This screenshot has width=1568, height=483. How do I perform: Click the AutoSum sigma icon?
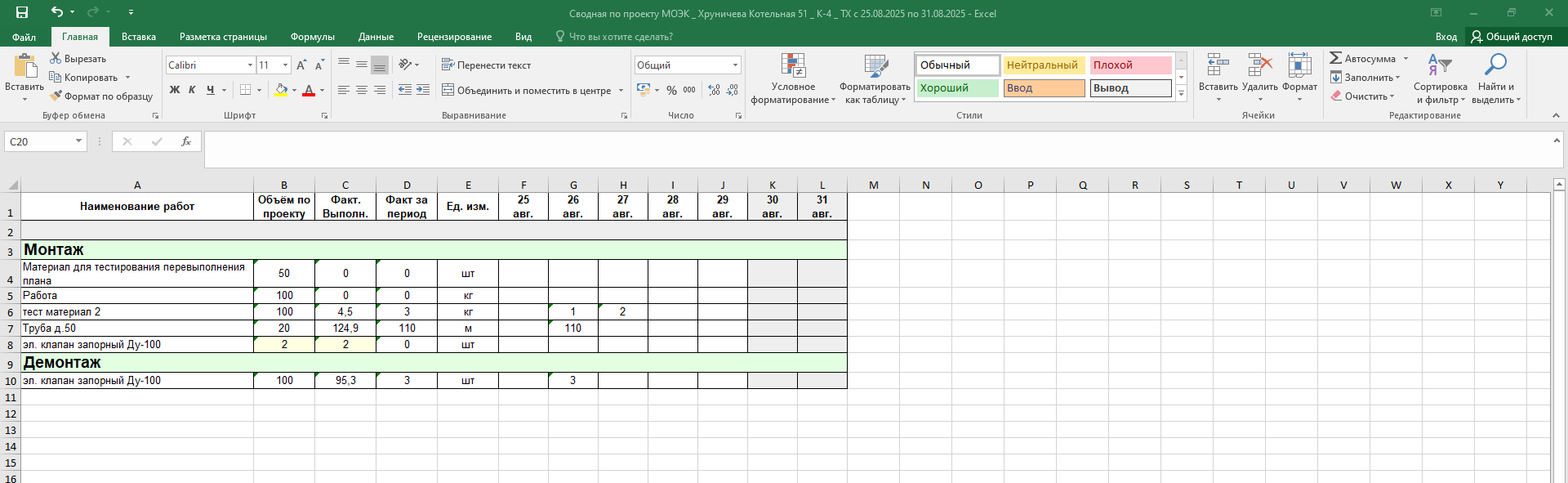(x=1336, y=58)
